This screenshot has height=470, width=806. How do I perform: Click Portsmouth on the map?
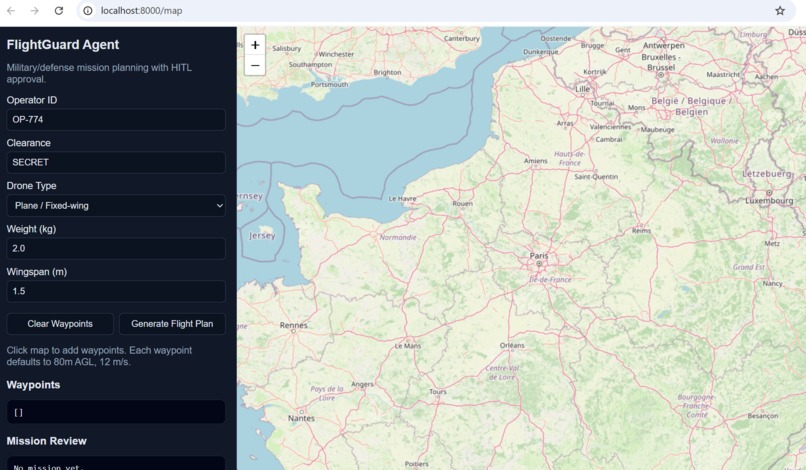(329, 84)
